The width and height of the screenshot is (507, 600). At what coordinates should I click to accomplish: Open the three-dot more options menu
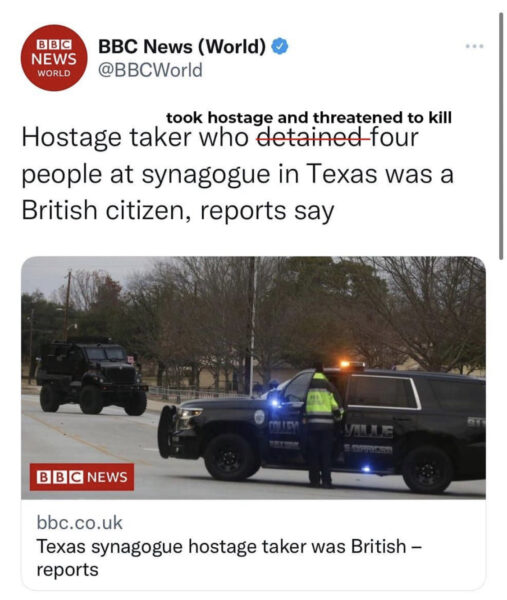click(474, 46)
